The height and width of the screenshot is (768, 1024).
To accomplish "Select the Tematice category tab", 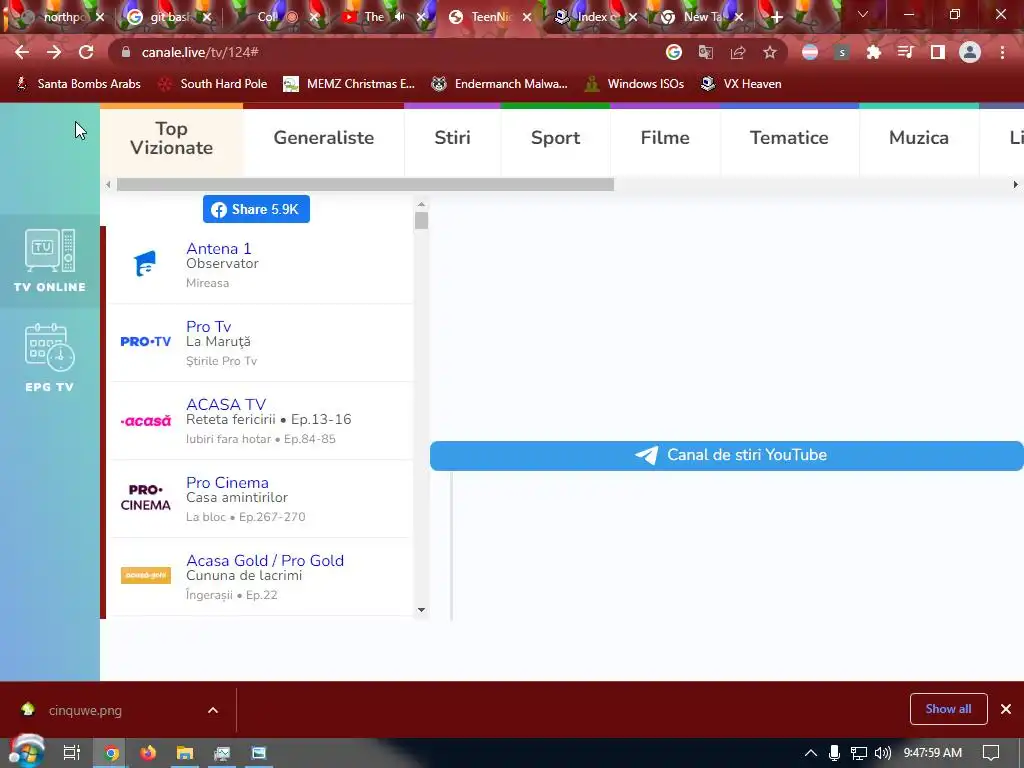I will (789, 138).
